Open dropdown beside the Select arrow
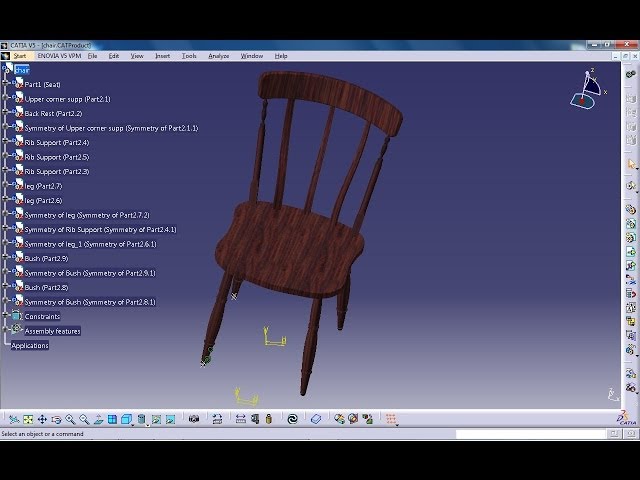The height and width of the screenshot is (480, 640). point(636,169)
